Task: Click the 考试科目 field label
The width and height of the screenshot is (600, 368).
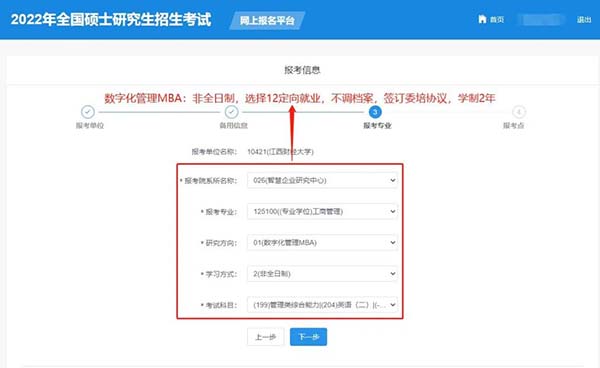Action: [221, 305]
